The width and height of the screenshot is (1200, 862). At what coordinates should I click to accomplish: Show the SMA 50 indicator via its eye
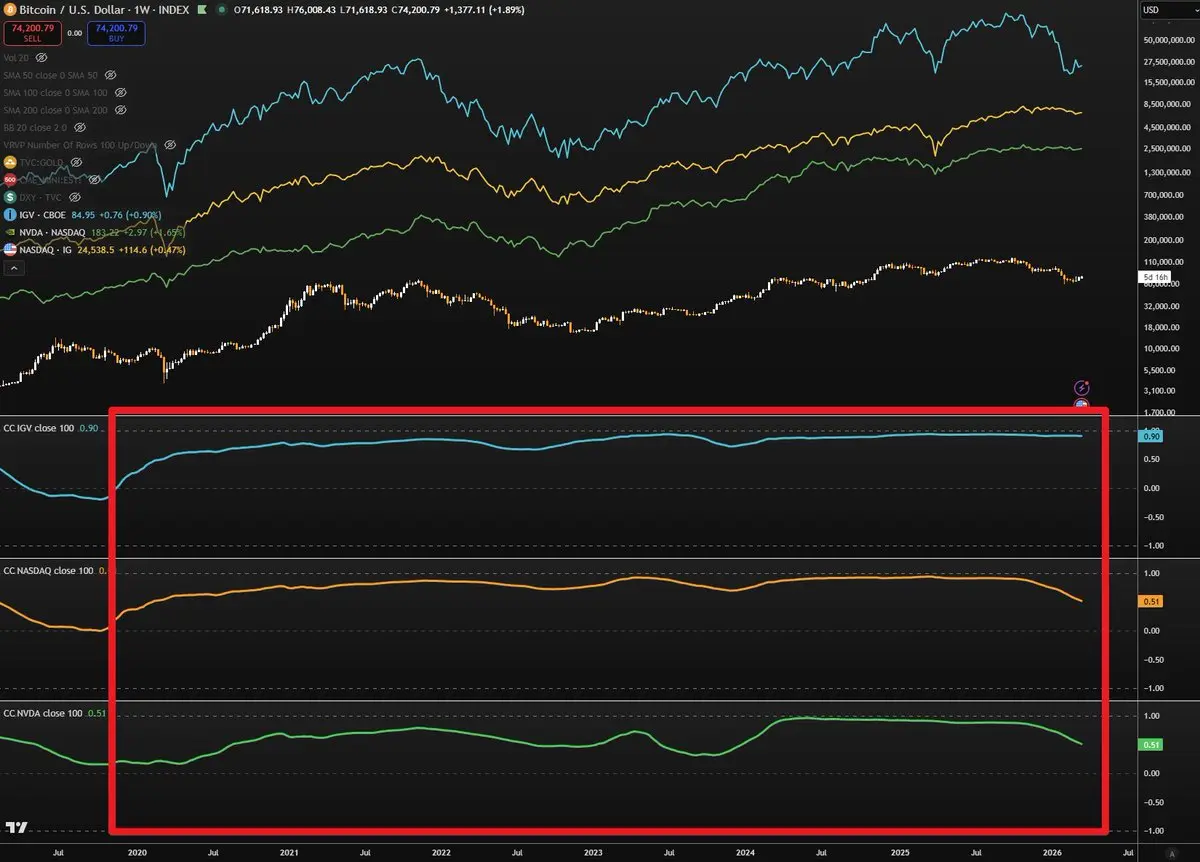[x=111, y=75]
